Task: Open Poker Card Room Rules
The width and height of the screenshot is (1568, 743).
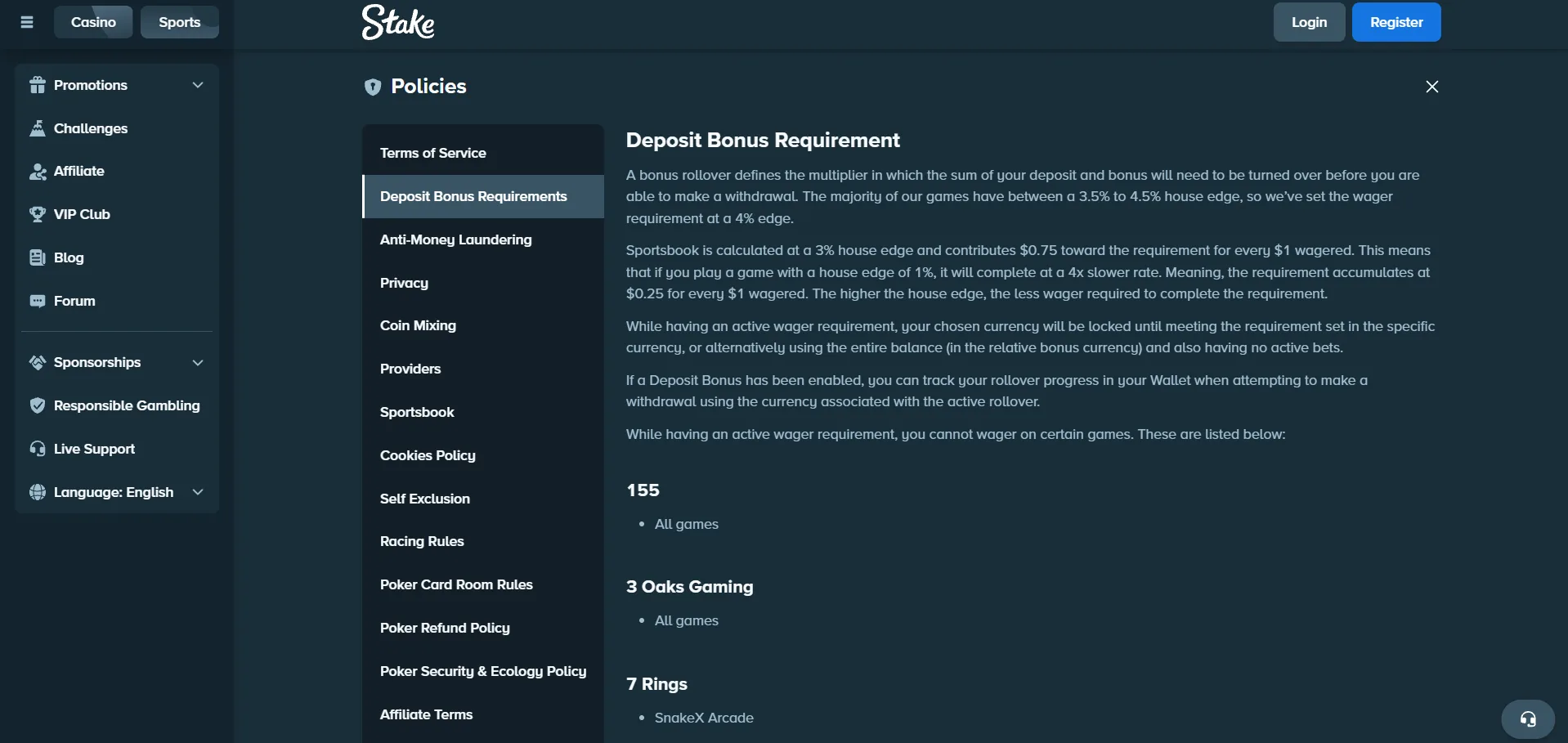Action: click(483, 584)
